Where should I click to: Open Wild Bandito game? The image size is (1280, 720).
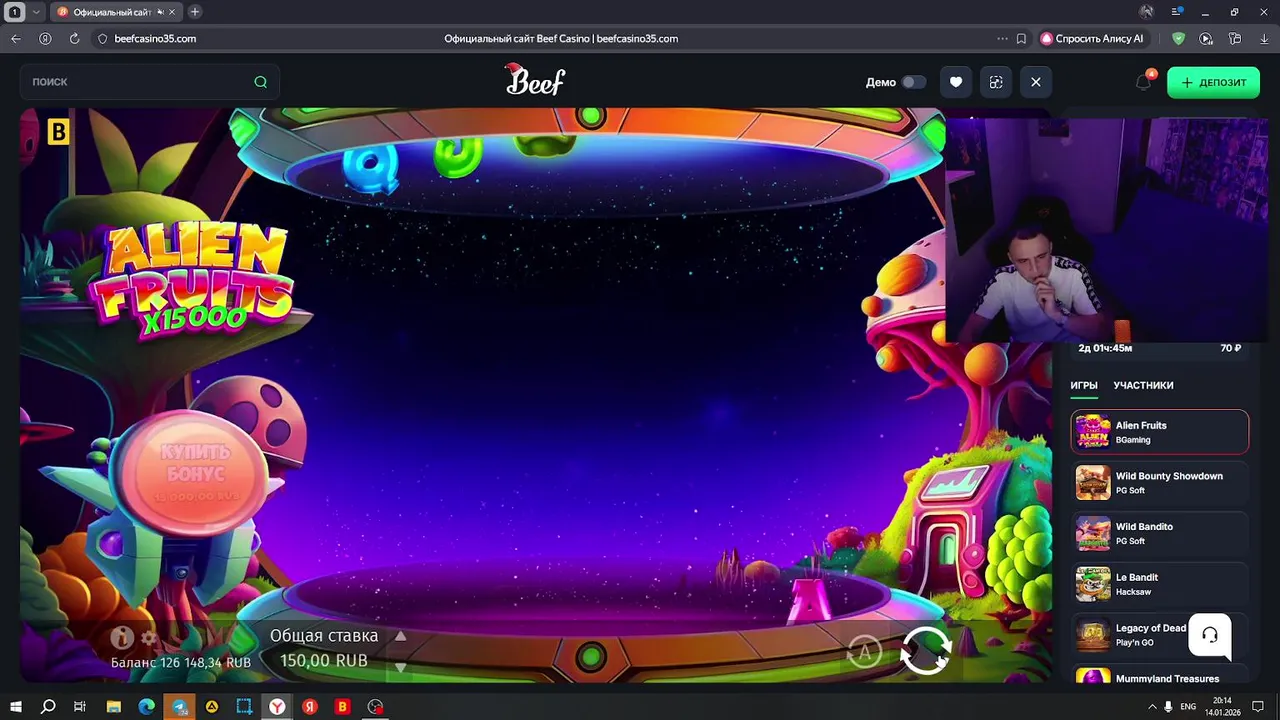[1160, 533]
